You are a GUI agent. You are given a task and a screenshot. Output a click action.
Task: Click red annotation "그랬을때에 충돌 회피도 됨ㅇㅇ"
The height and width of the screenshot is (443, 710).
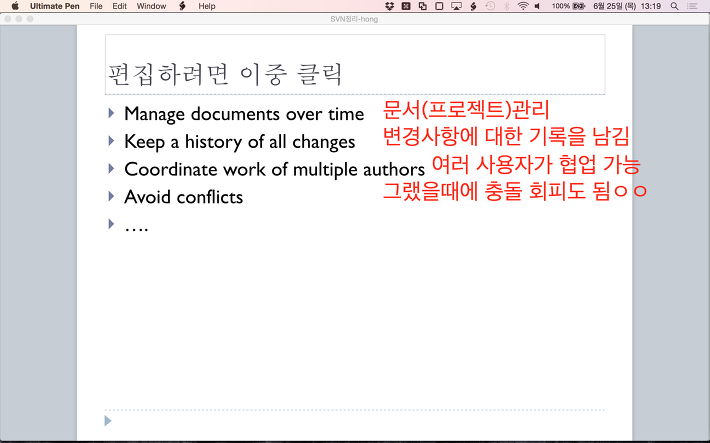(515, 192)
